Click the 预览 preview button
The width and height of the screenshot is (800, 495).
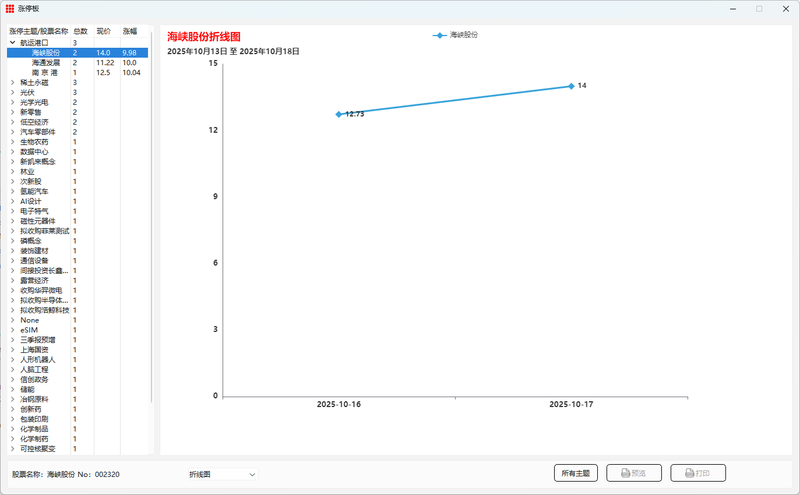tap(634, 473)
